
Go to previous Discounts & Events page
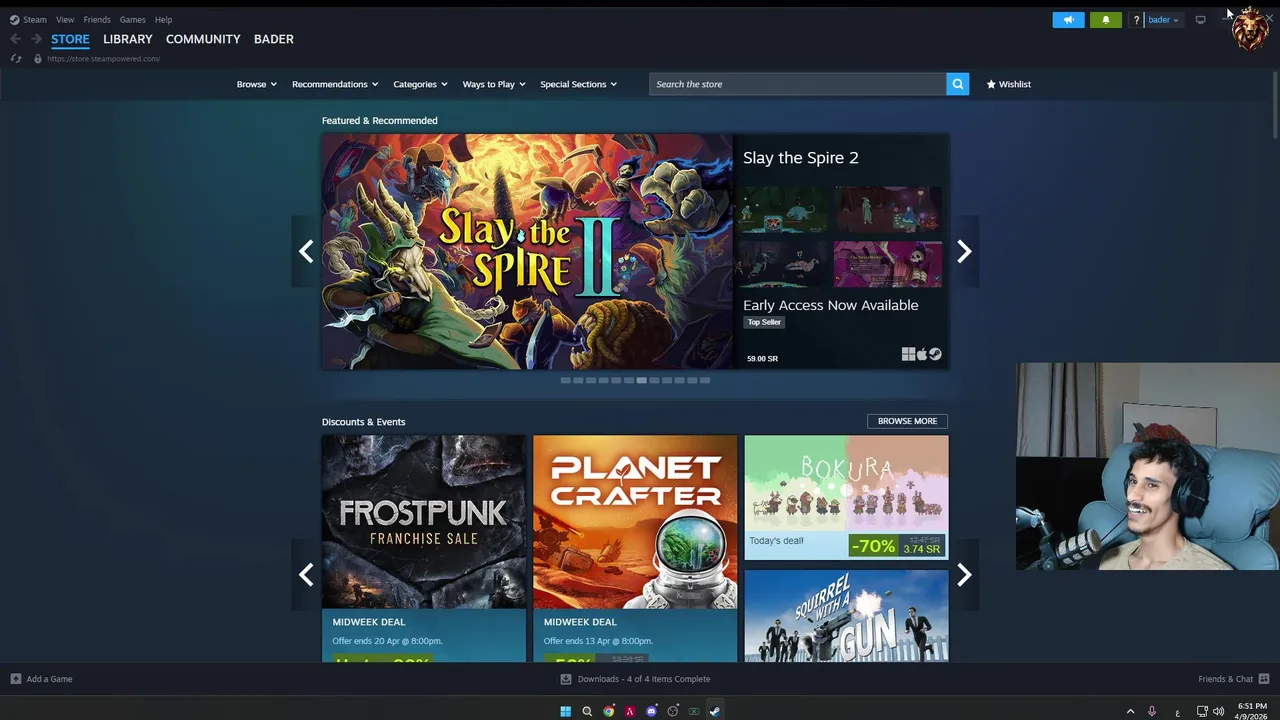(x=306, y=574)
